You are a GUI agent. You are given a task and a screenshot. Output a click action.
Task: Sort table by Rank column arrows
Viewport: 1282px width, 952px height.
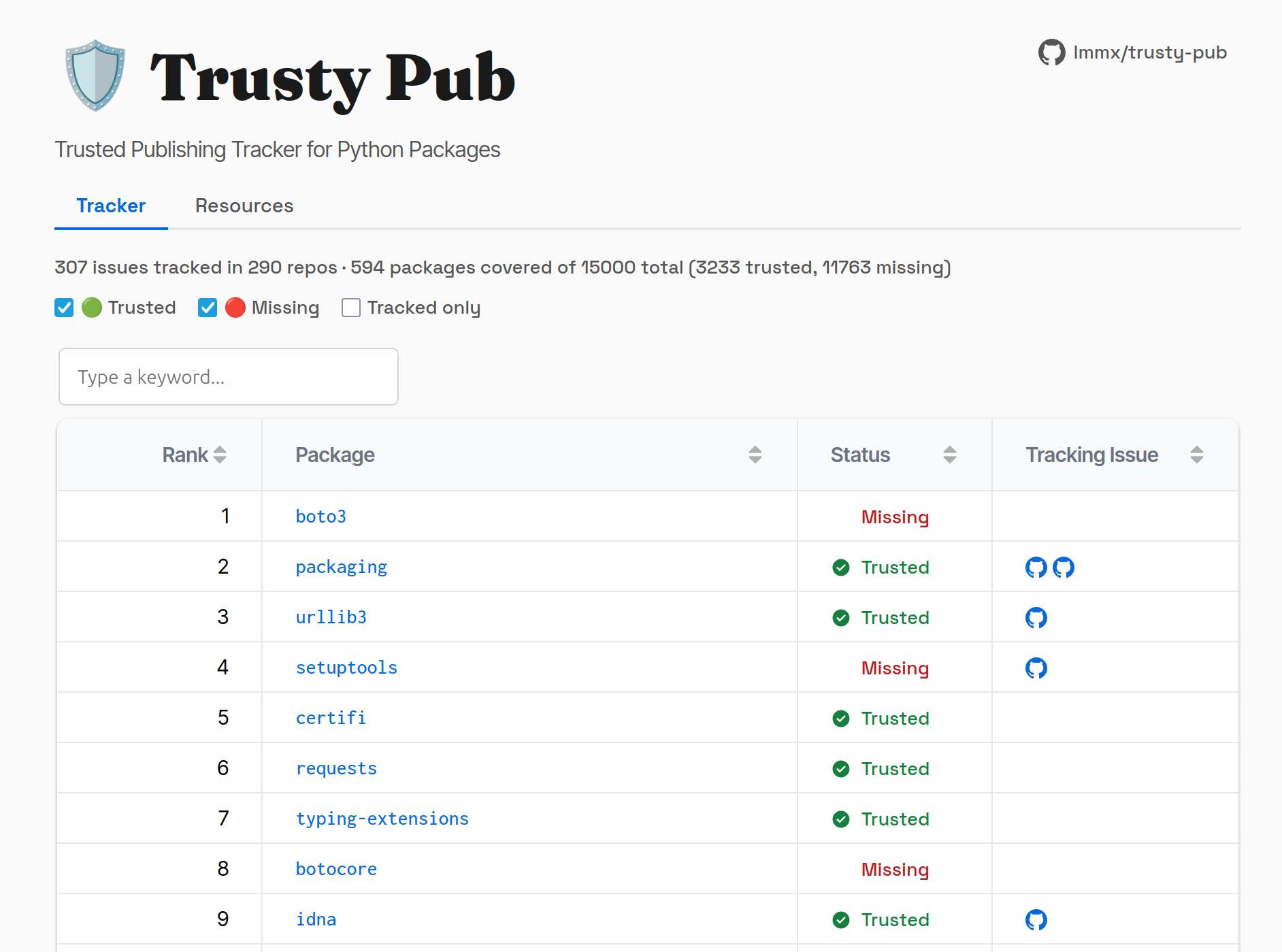(x=219, y=455)
